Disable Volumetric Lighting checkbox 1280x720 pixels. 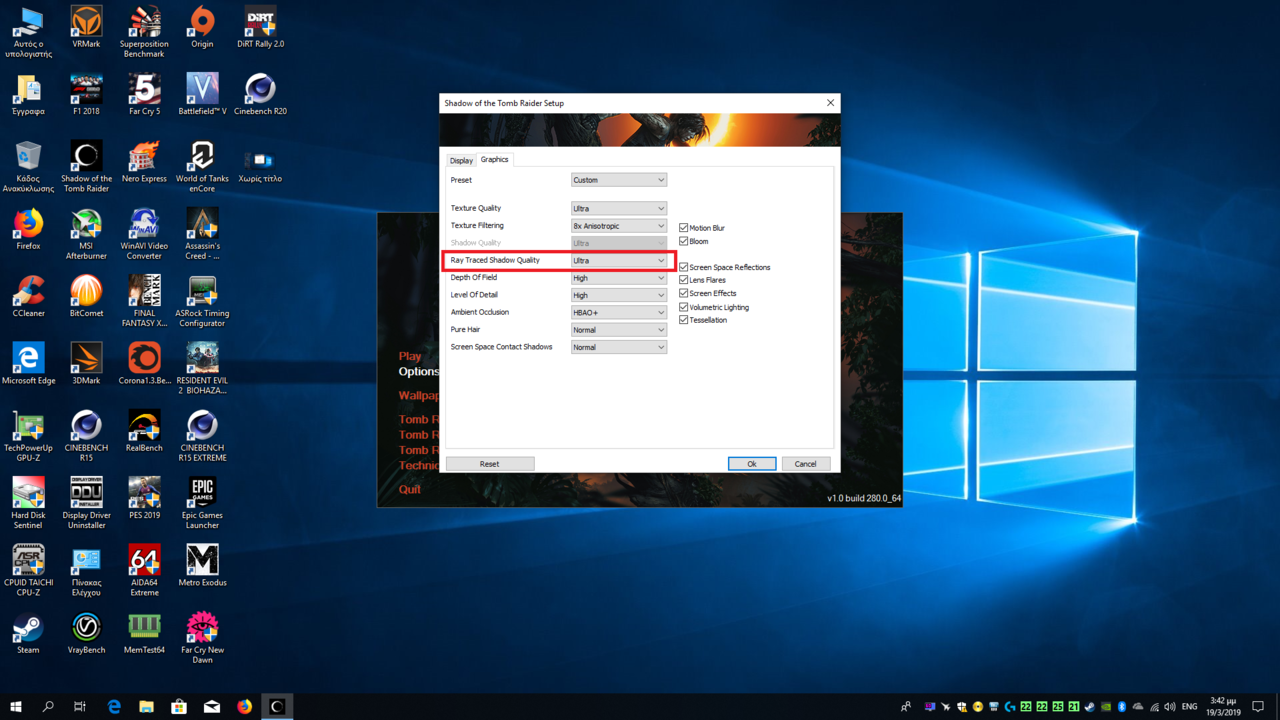(x=684, y=307)
